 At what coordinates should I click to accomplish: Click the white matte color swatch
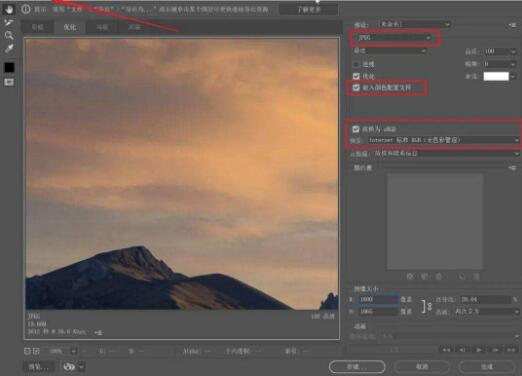click(x=496, y=76)
